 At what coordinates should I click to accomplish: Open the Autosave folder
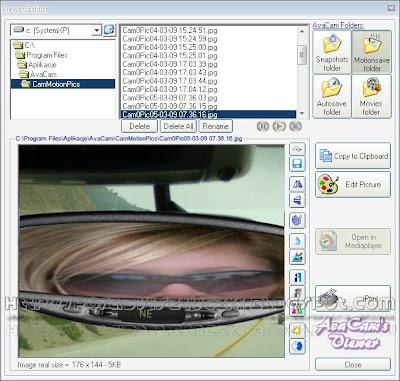point(332,96)
